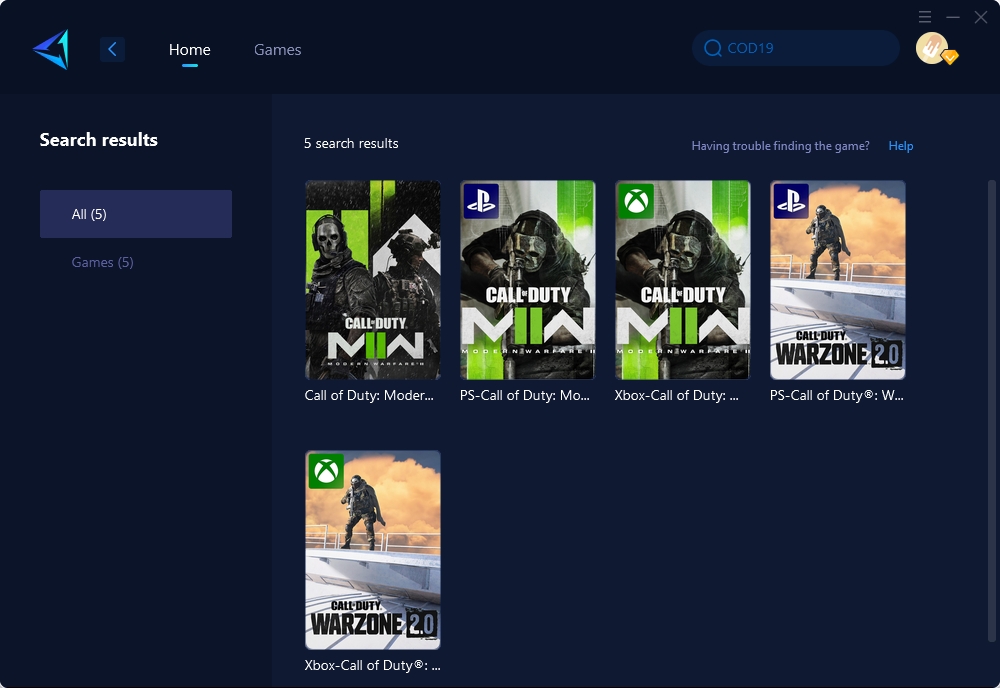
Task: Click 'Having trouble finding the game?' text
Action: [781, 145]
